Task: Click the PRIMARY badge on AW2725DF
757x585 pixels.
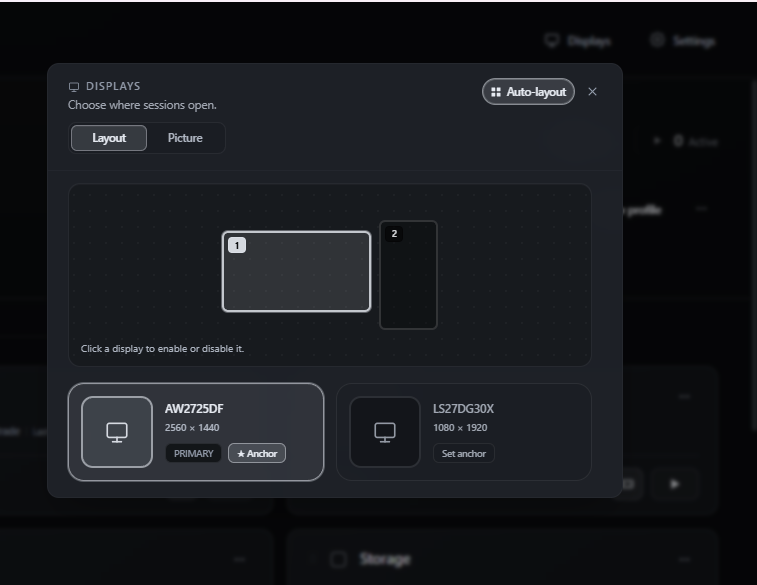Action: click(194, 453)
